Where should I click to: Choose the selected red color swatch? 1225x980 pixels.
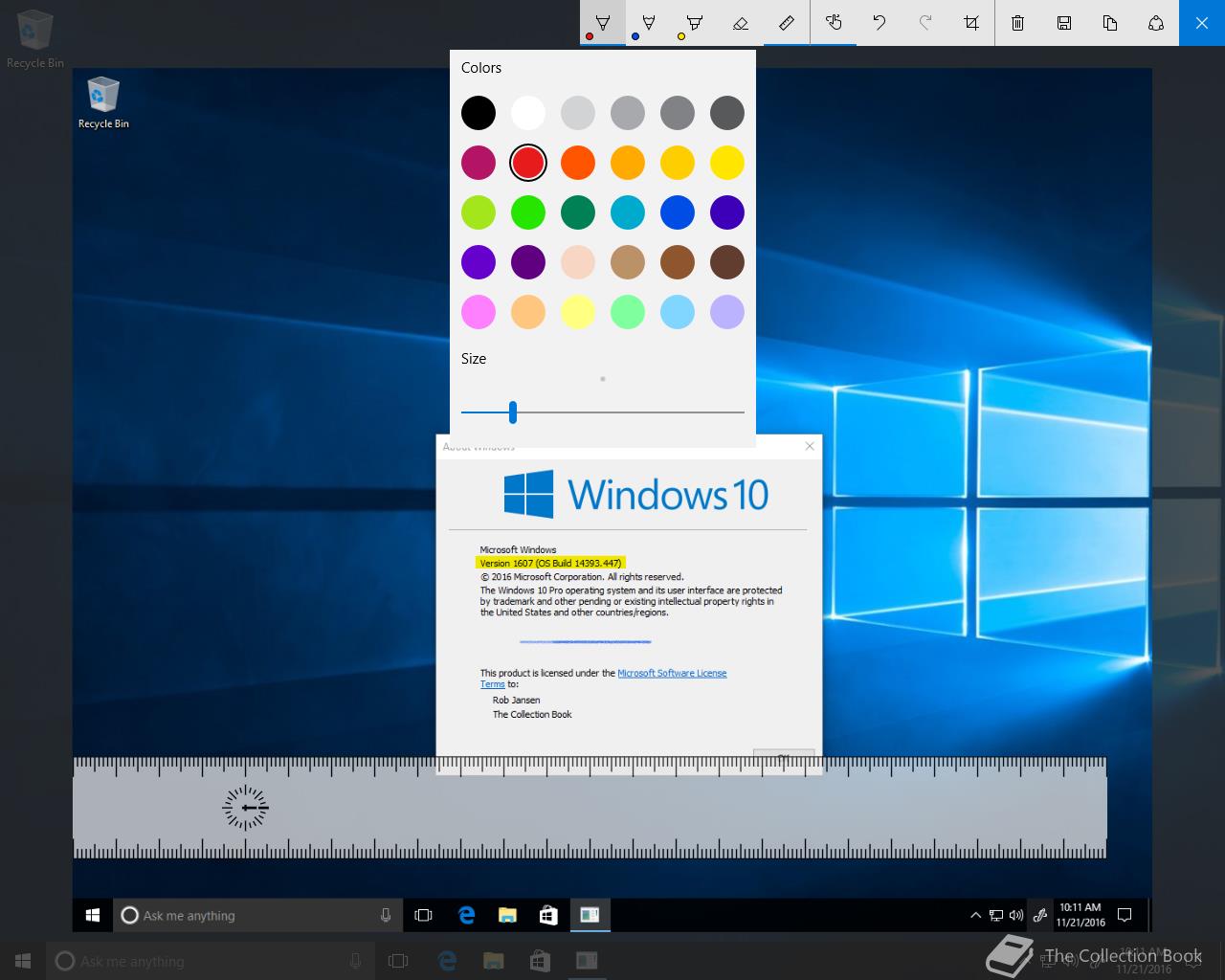(x=528, y=163)
